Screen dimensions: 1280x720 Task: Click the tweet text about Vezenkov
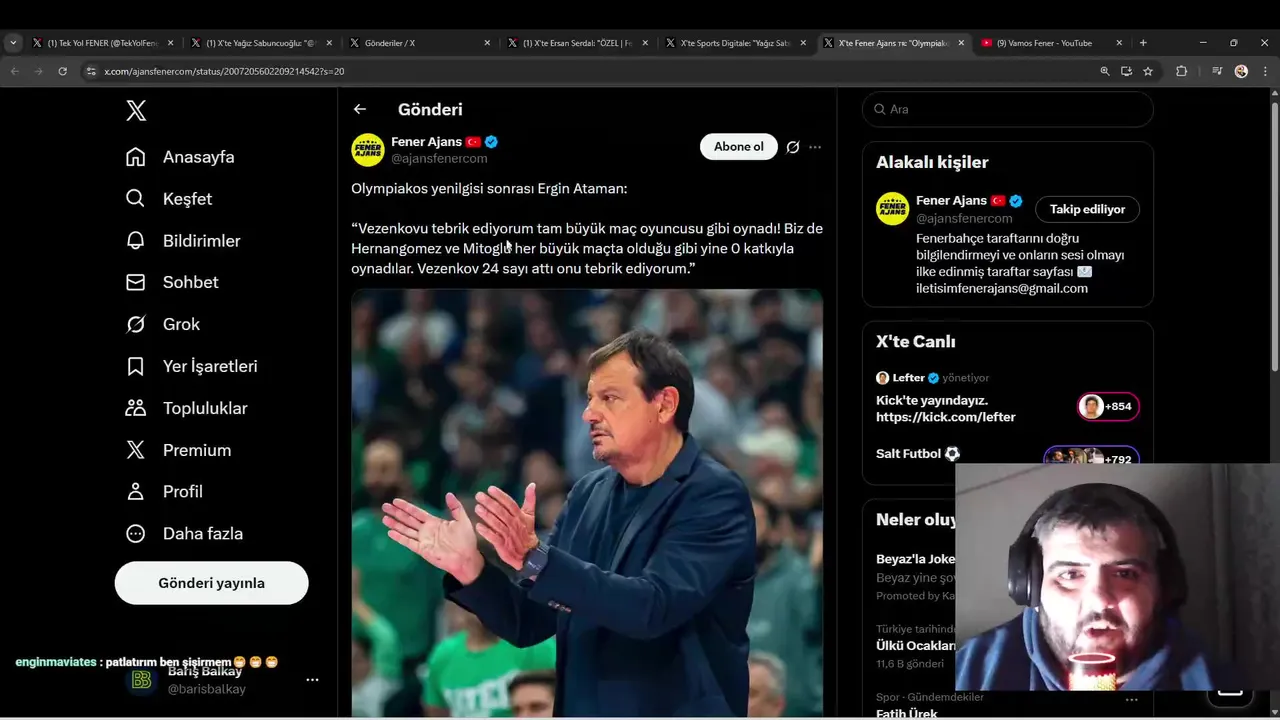click(x=587, y=248)
